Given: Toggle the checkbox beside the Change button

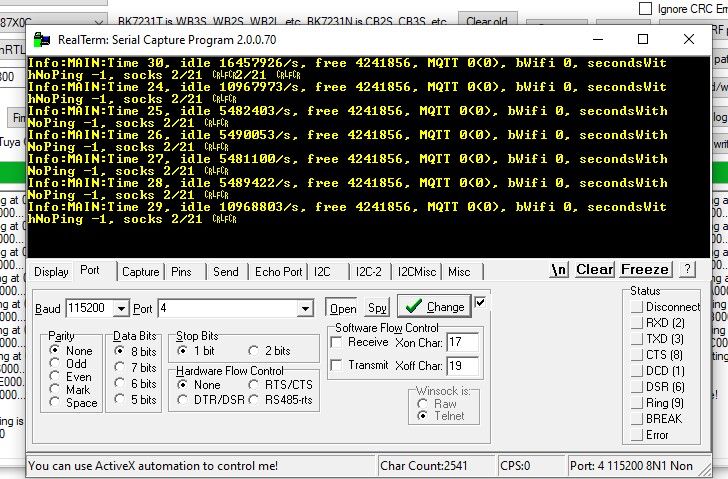Looking at the screenshot, I should click(481, 303).
